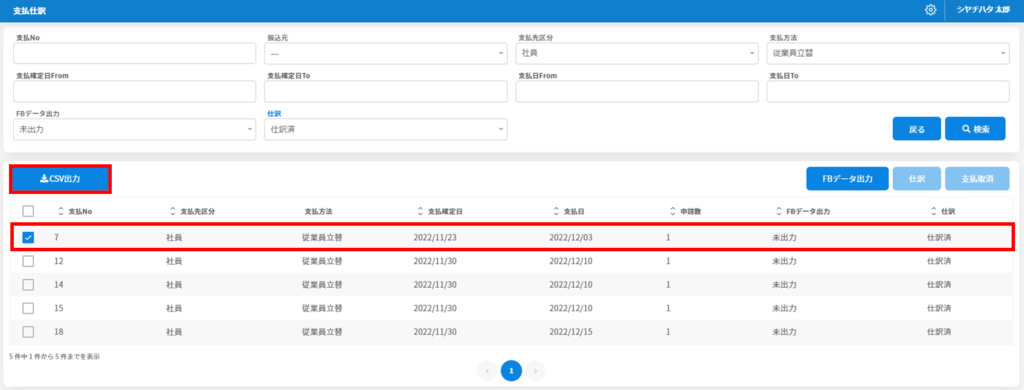
Task: Check the checkbox for row 18
Action: pyautogui.click(x=28, y=332)
